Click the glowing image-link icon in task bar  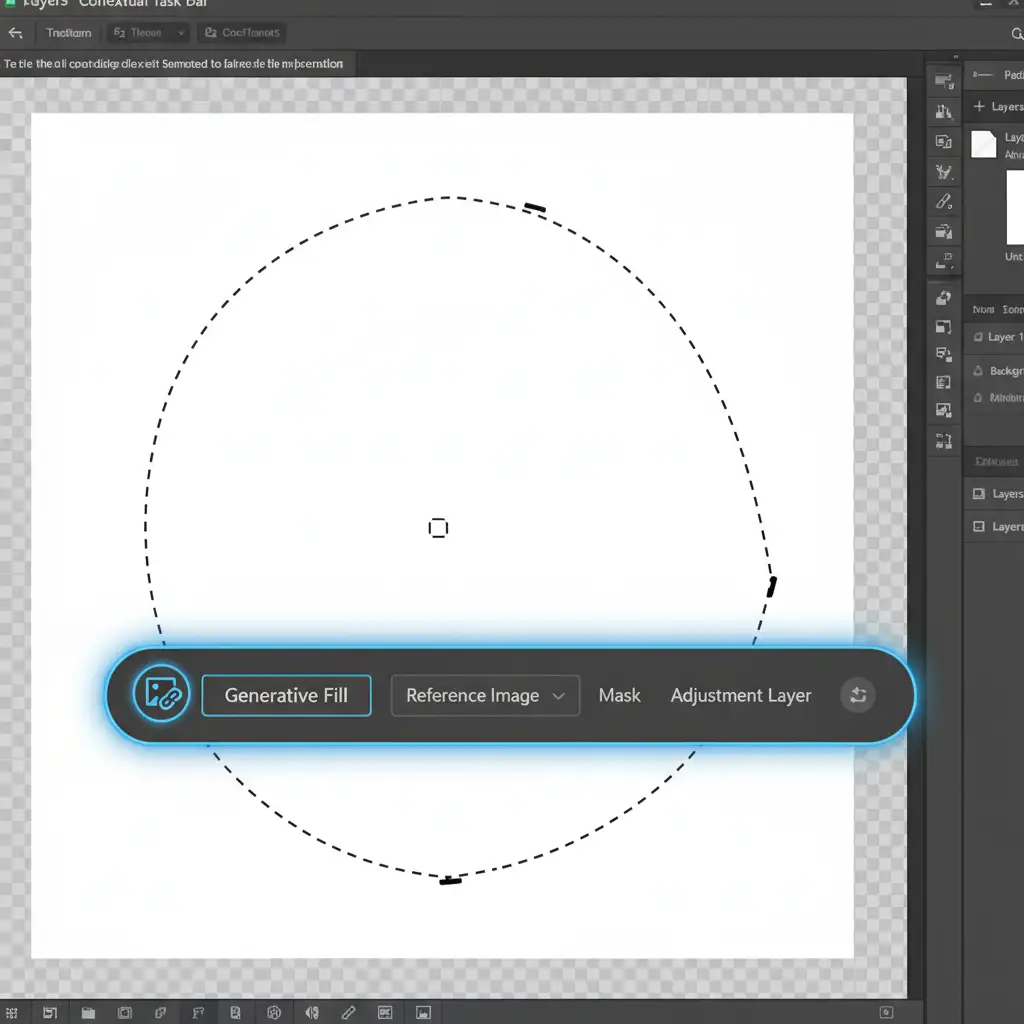[x=160, y=695]
